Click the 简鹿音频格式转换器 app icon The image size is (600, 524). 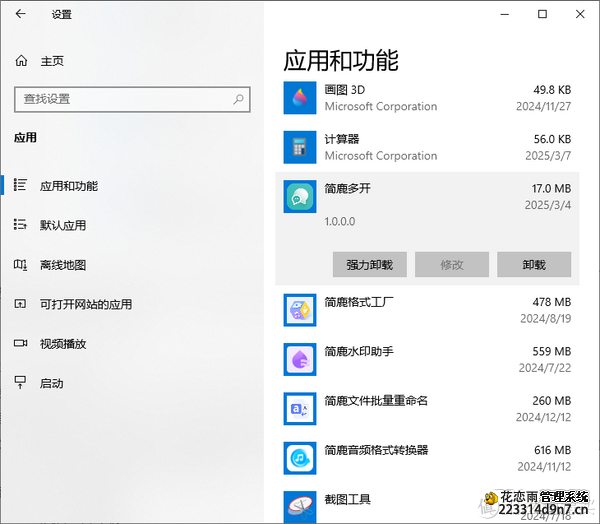pos(300,458)
